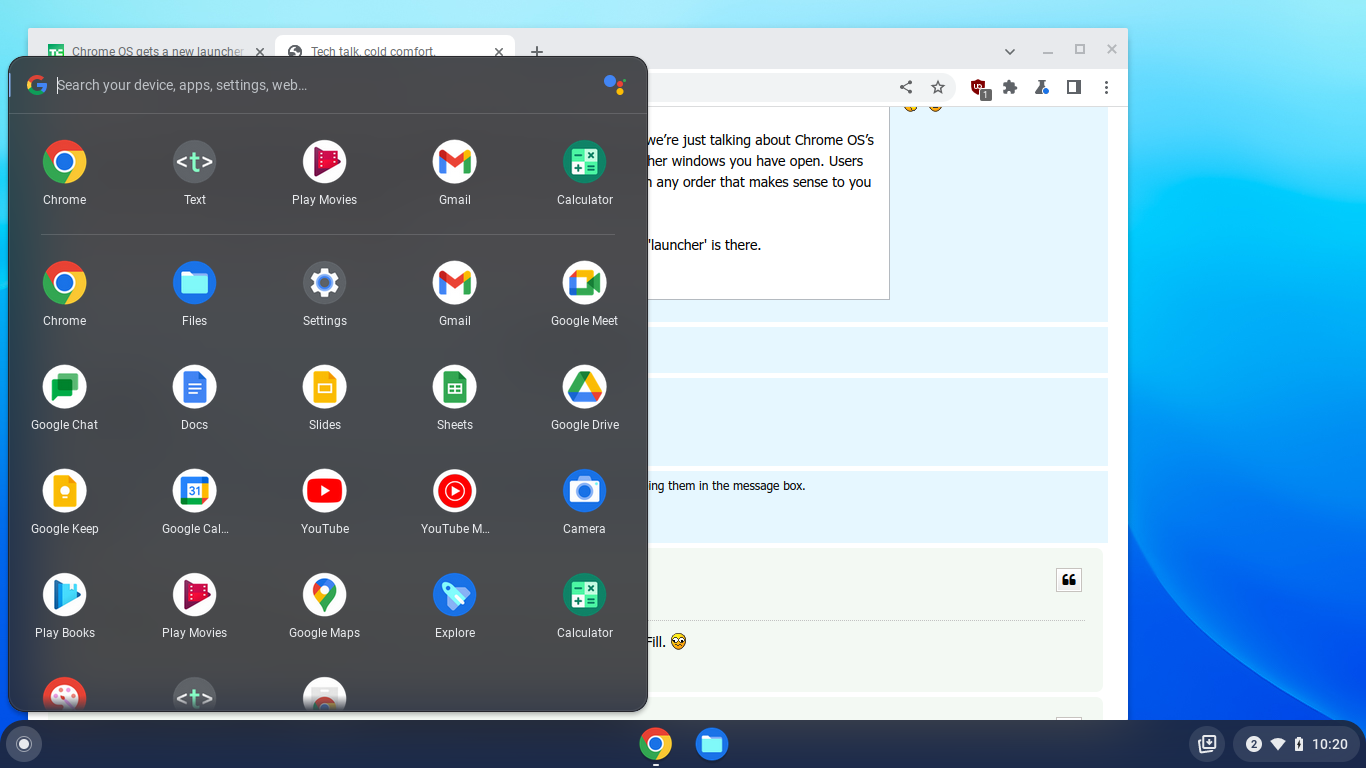Open Chrome Labs flask icon
This screenshot has height=768, width=1366.
click(x=1042, y=87)
